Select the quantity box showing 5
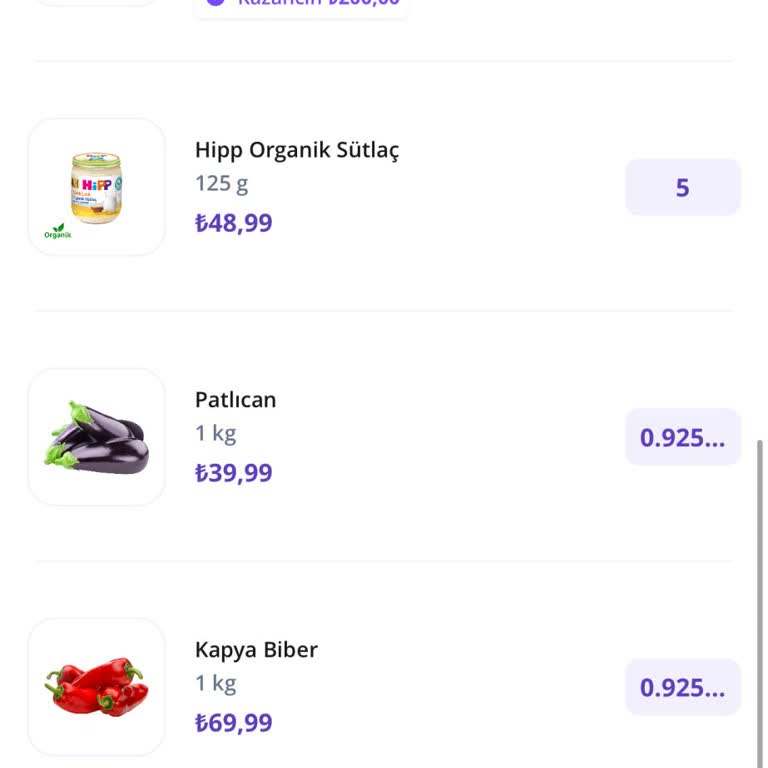The image size is (768, 768). [683, 187]
